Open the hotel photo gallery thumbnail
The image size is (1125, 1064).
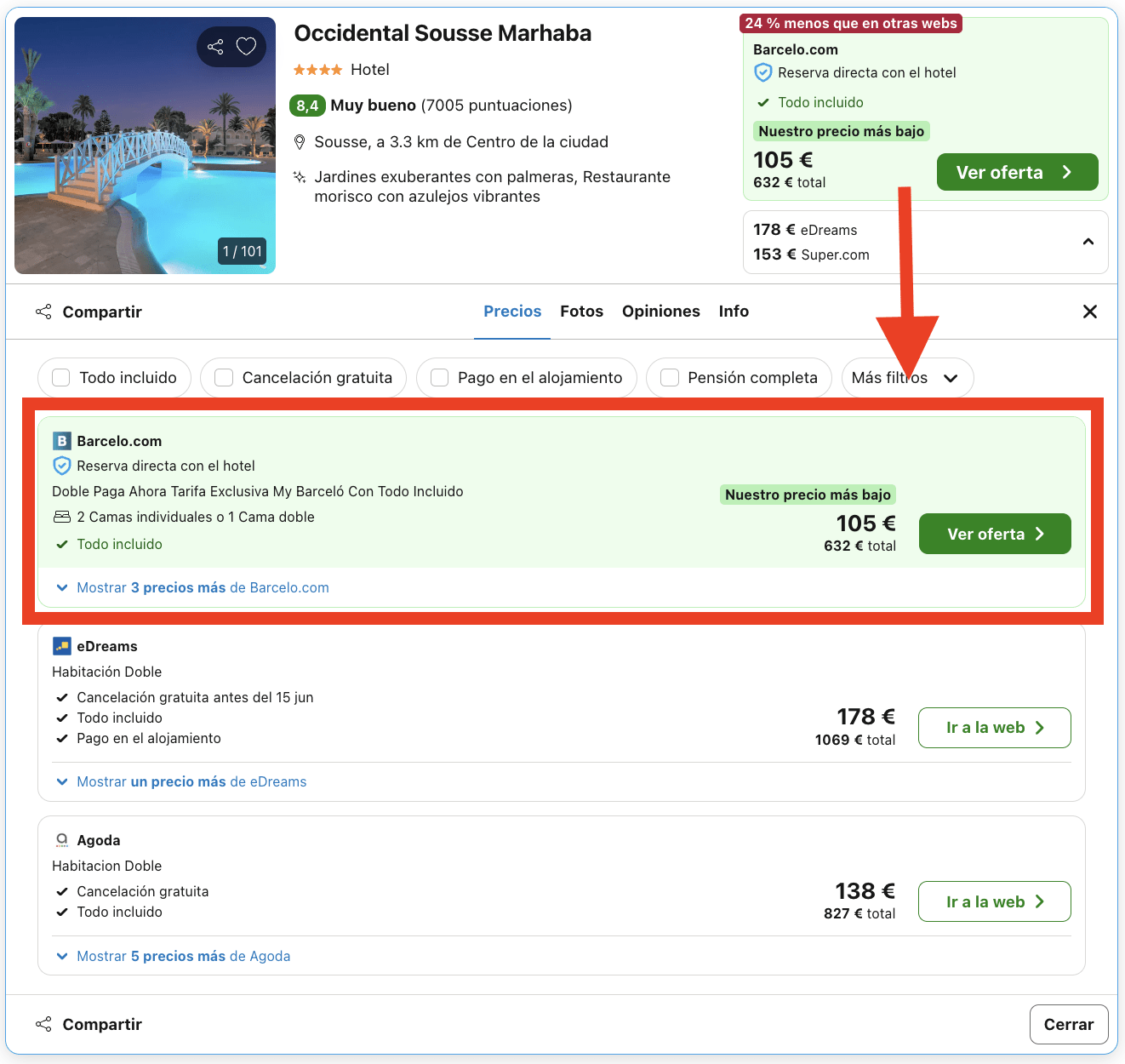click(146, 146)
